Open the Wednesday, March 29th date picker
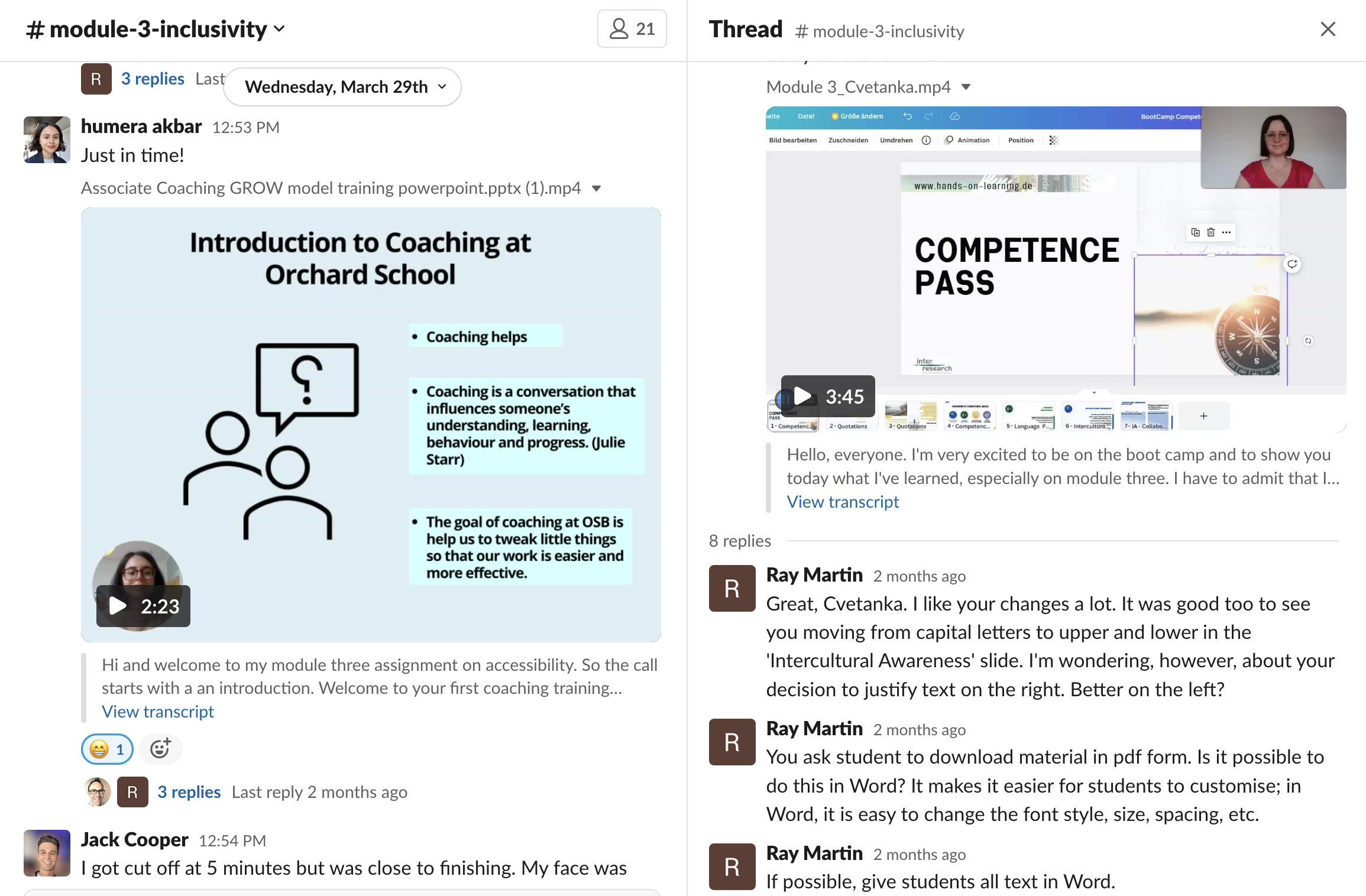This screenshot has height=896, width=1366. (x=343, y=87)
